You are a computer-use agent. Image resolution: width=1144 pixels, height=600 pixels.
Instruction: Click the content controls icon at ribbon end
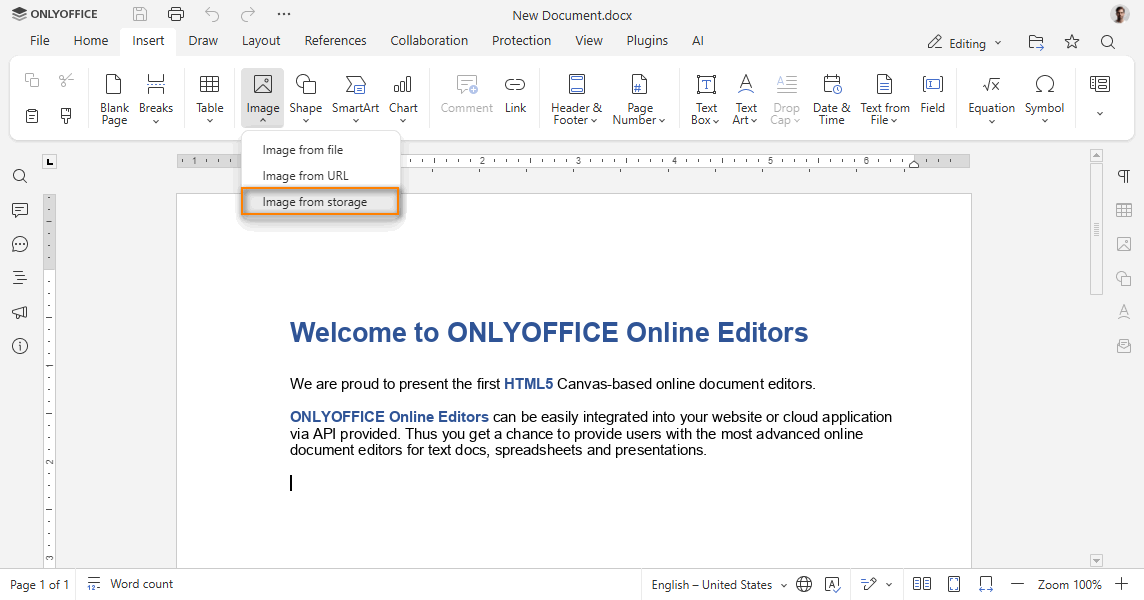1099,84
